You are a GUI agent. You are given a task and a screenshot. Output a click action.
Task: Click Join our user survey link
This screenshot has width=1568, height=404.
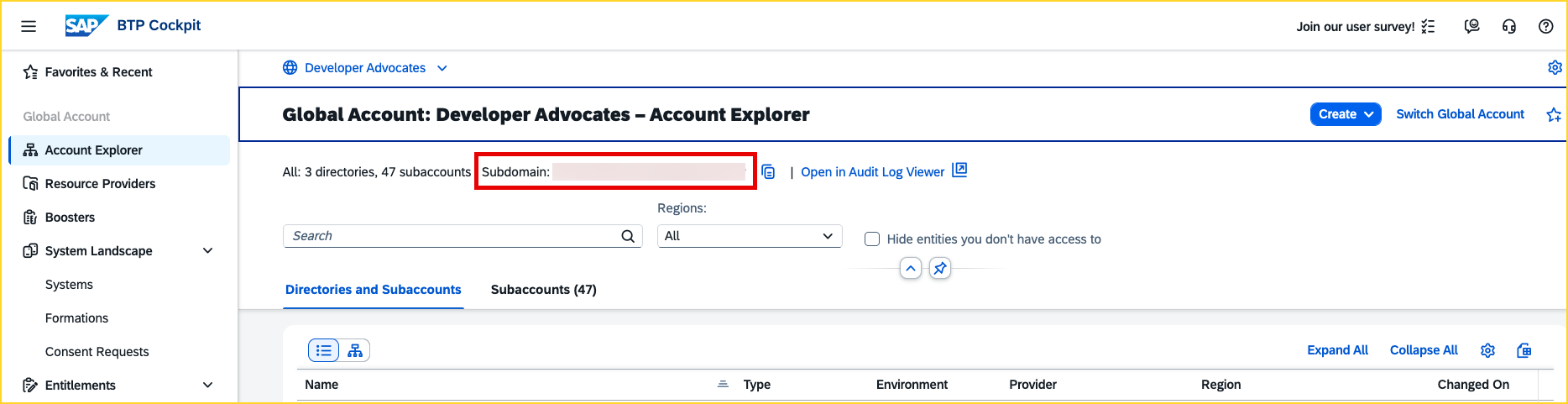[x=1356, y=27]
